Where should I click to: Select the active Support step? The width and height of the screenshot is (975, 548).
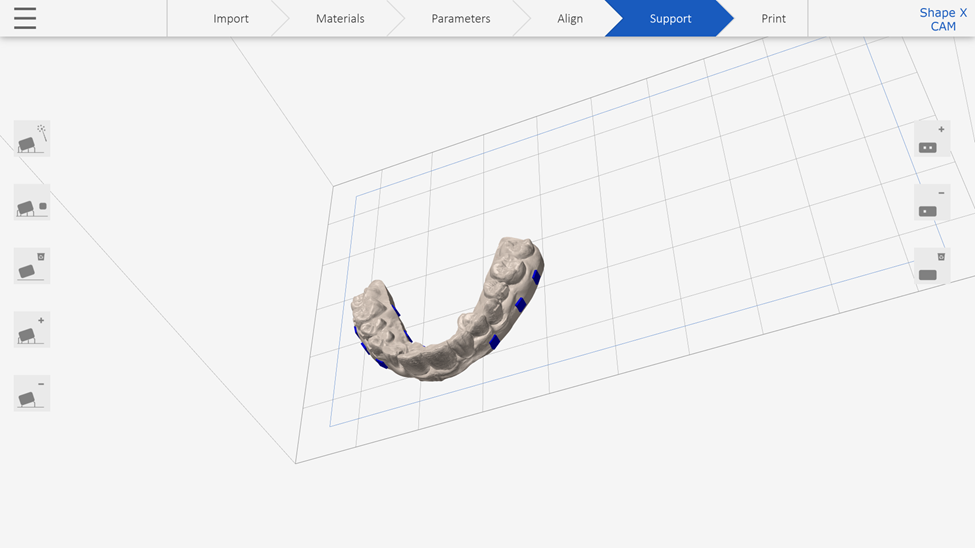[x=670, y=19]
